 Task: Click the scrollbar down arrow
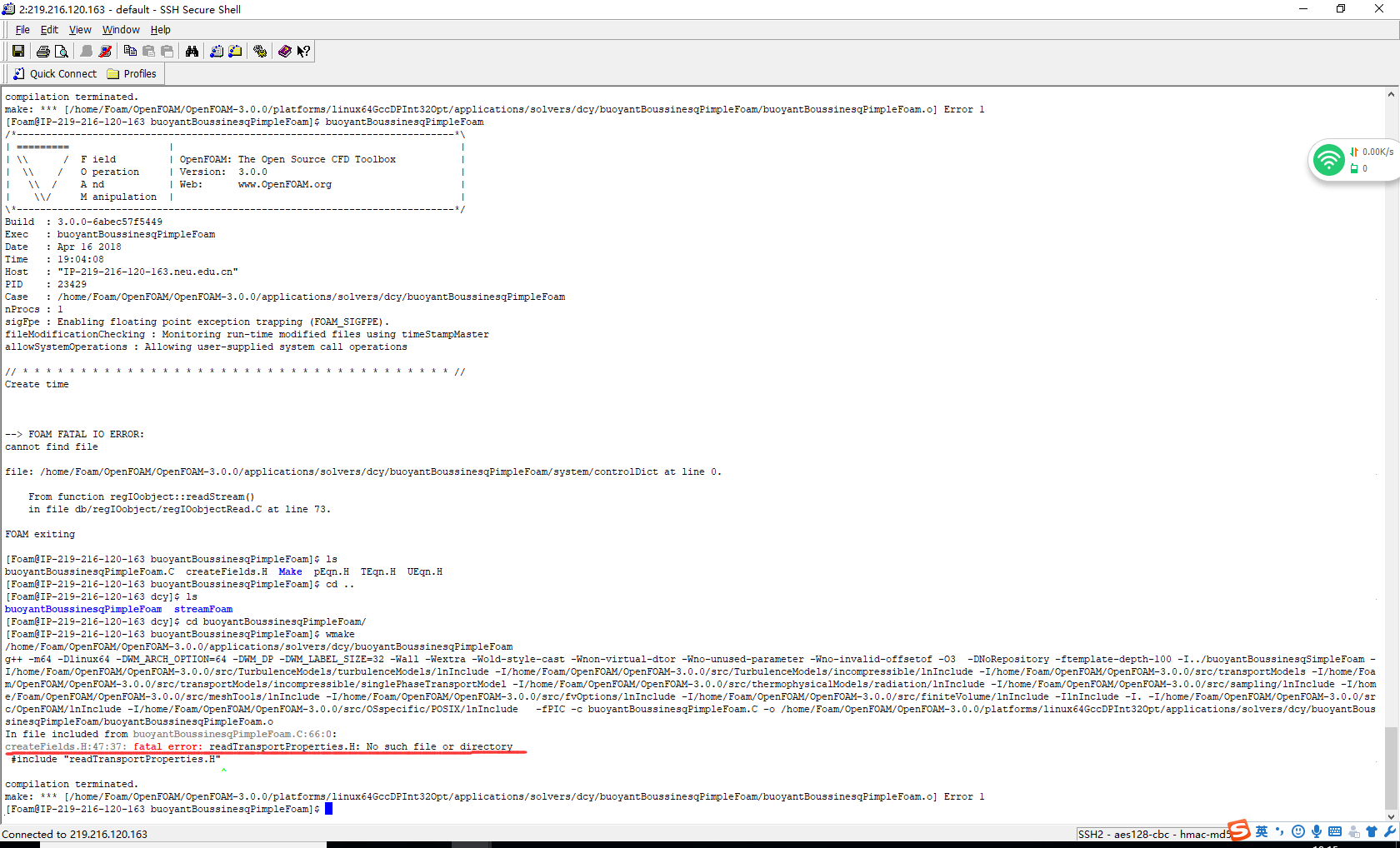(1391, 816)
